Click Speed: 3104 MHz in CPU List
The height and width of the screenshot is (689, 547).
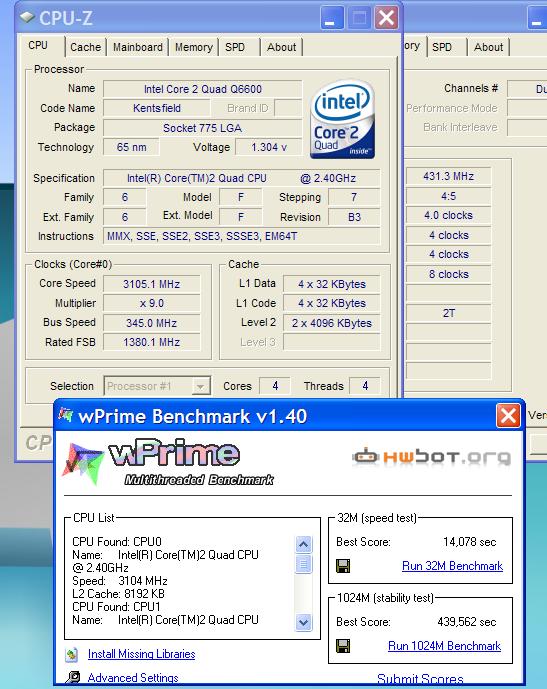tap(120, 581)
